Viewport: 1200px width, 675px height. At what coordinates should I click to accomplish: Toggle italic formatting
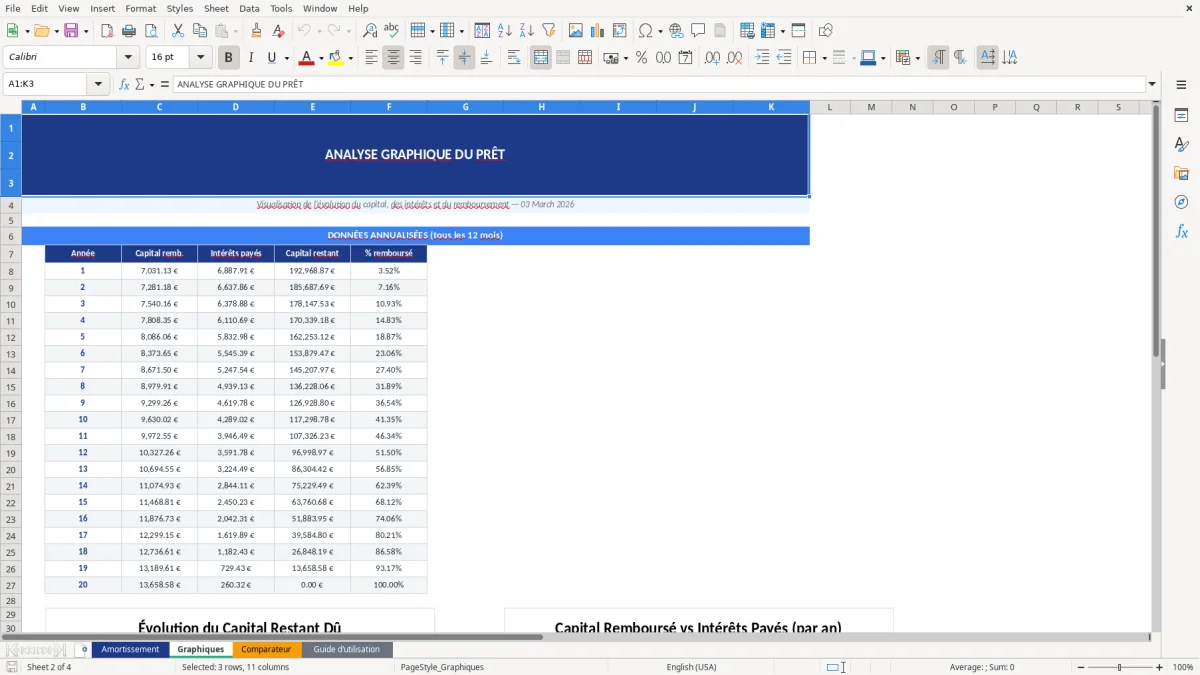251,57
